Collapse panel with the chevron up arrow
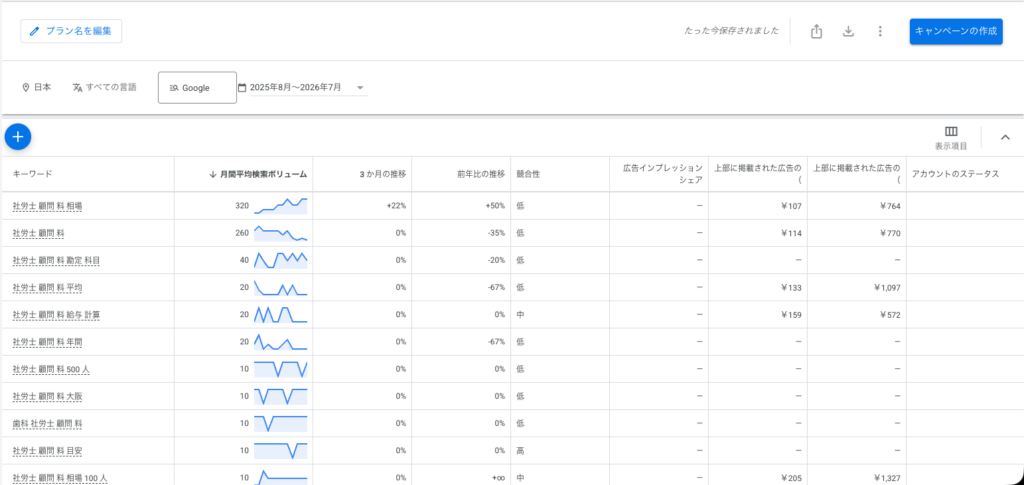Image resolution: width=1024 pixels, height=485 pixels. 1005,137
